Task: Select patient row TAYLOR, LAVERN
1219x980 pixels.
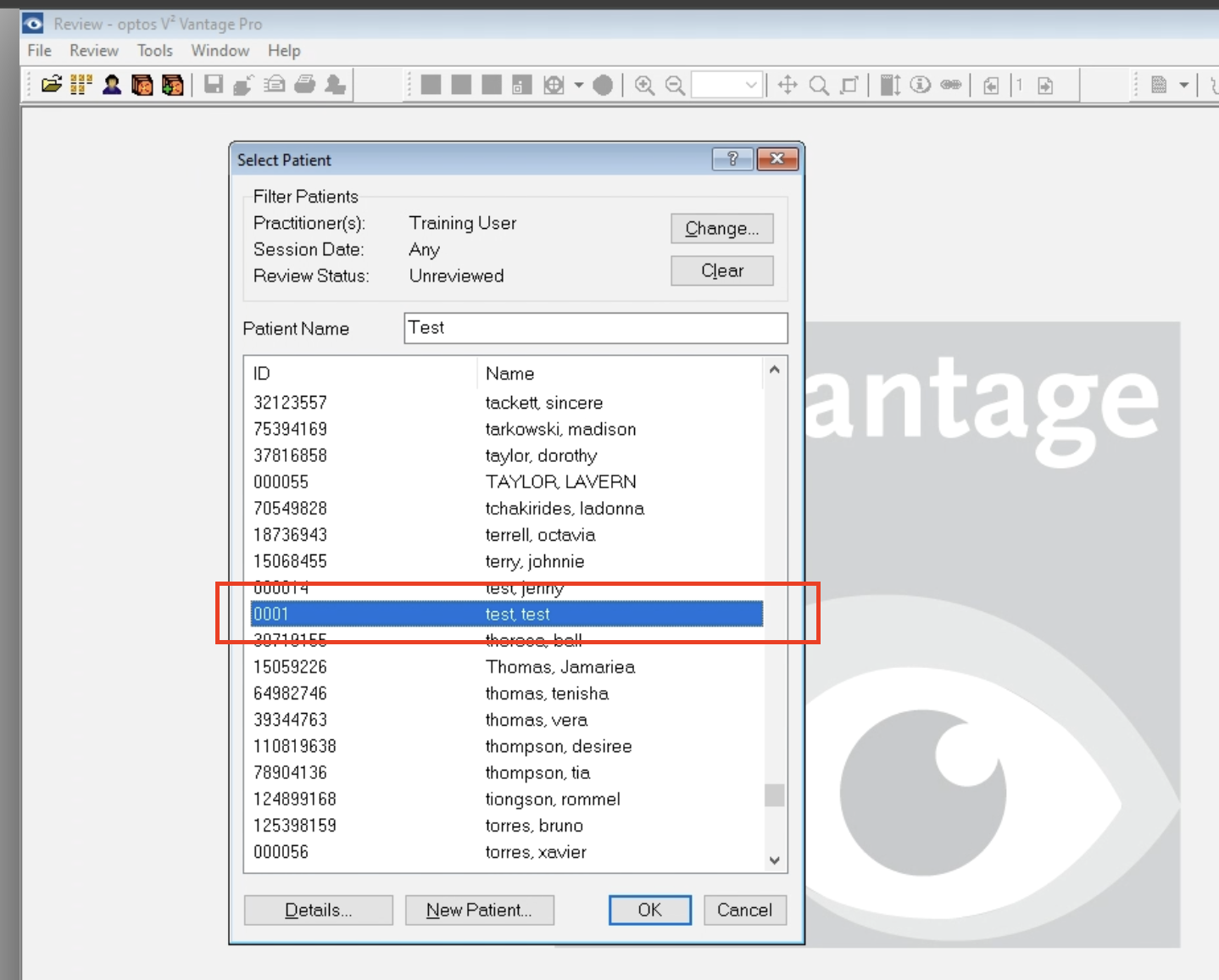Action: tap(507, 482)
